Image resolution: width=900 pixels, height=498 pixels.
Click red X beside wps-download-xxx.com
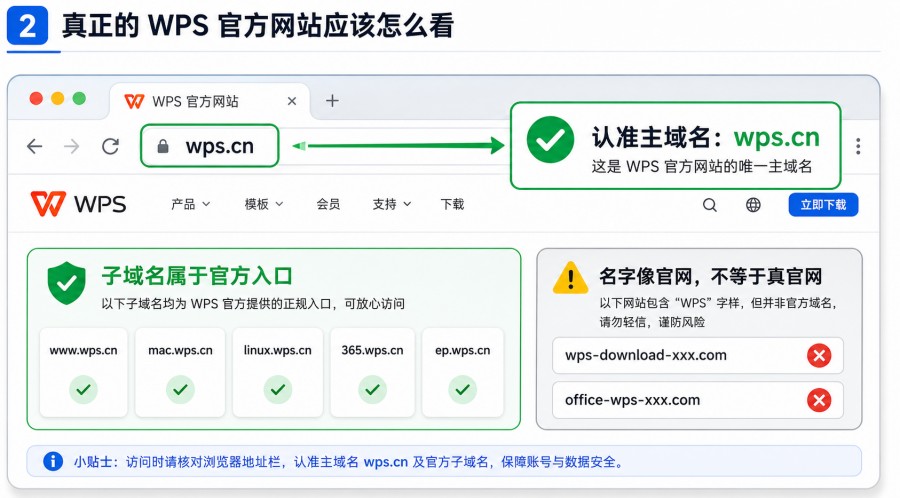click(x=819, y=356)
